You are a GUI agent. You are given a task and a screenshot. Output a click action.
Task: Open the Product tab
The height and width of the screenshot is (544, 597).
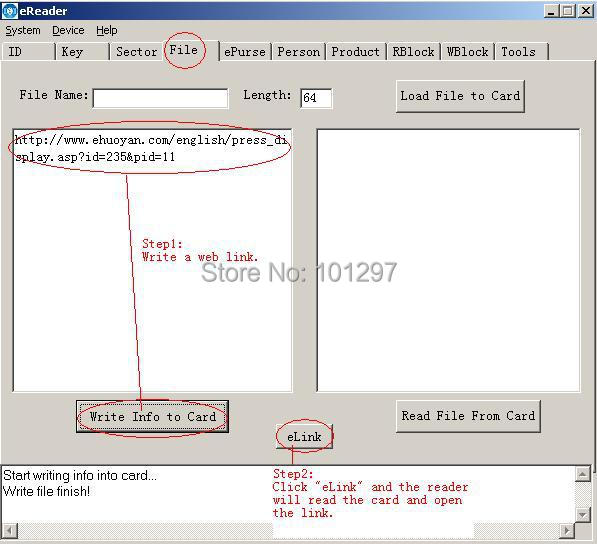tap(355, 52)
